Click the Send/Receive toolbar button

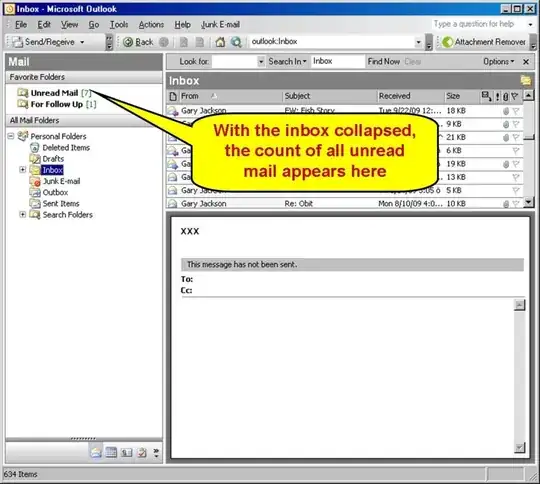click(x=43, y=42)
